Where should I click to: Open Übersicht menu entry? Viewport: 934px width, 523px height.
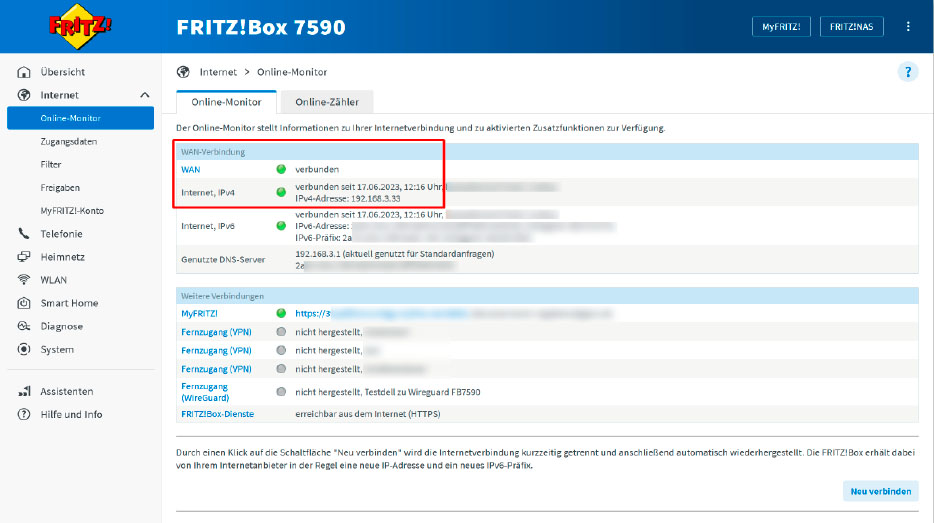pyautogui.click(x=63, y=72)
